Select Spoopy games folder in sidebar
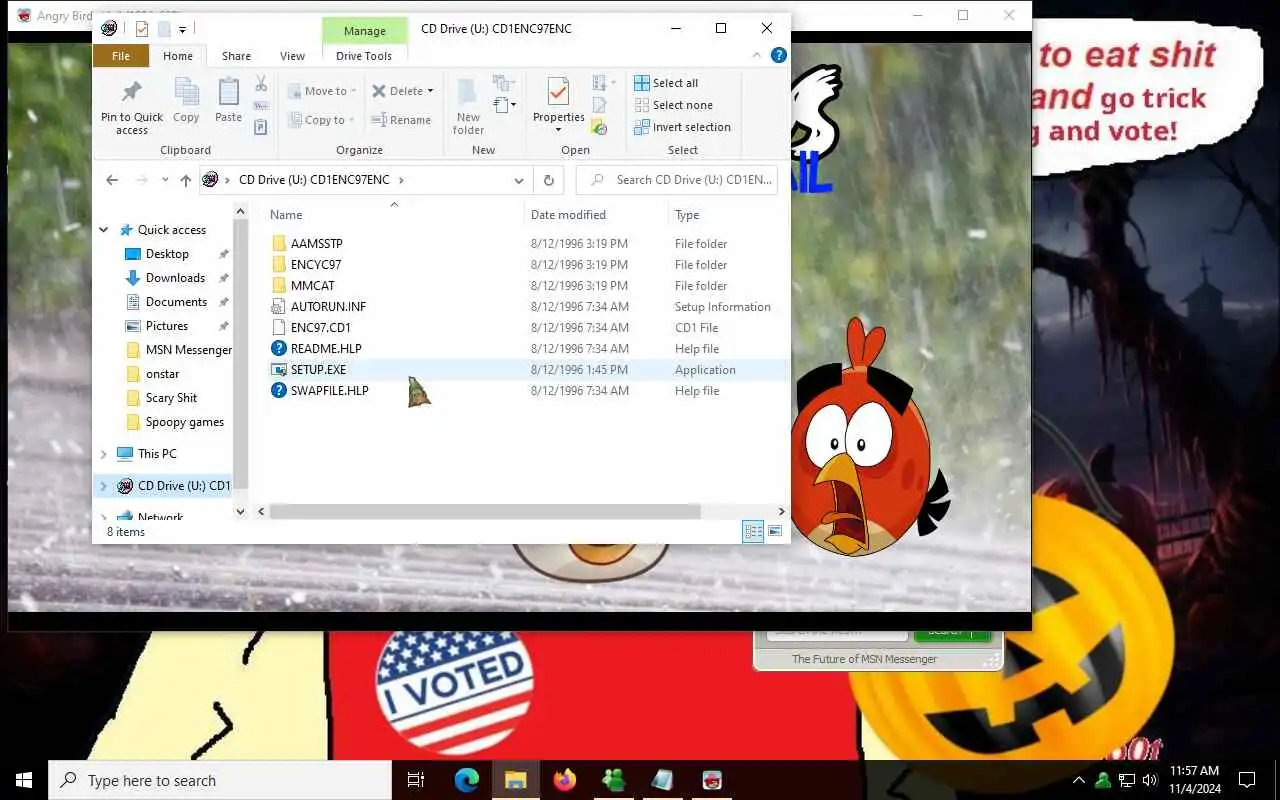This screenshot has height=800, width=1280. pos(184,422)
